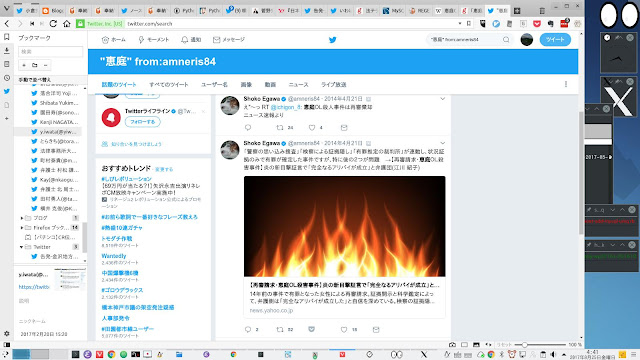The image size is (640, 360).
Task: Like the tweet with fire image
Action: click(344, 329)
